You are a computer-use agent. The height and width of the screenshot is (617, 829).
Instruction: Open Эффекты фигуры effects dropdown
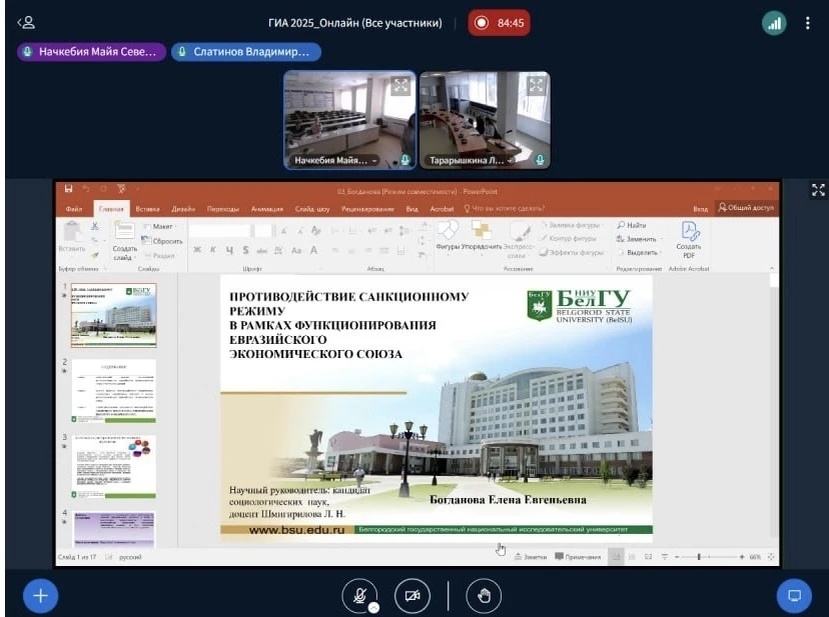[572, 253]
